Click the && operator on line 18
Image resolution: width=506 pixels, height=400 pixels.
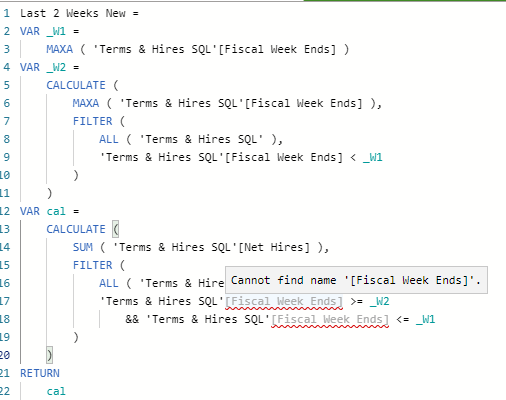(132, 319)
